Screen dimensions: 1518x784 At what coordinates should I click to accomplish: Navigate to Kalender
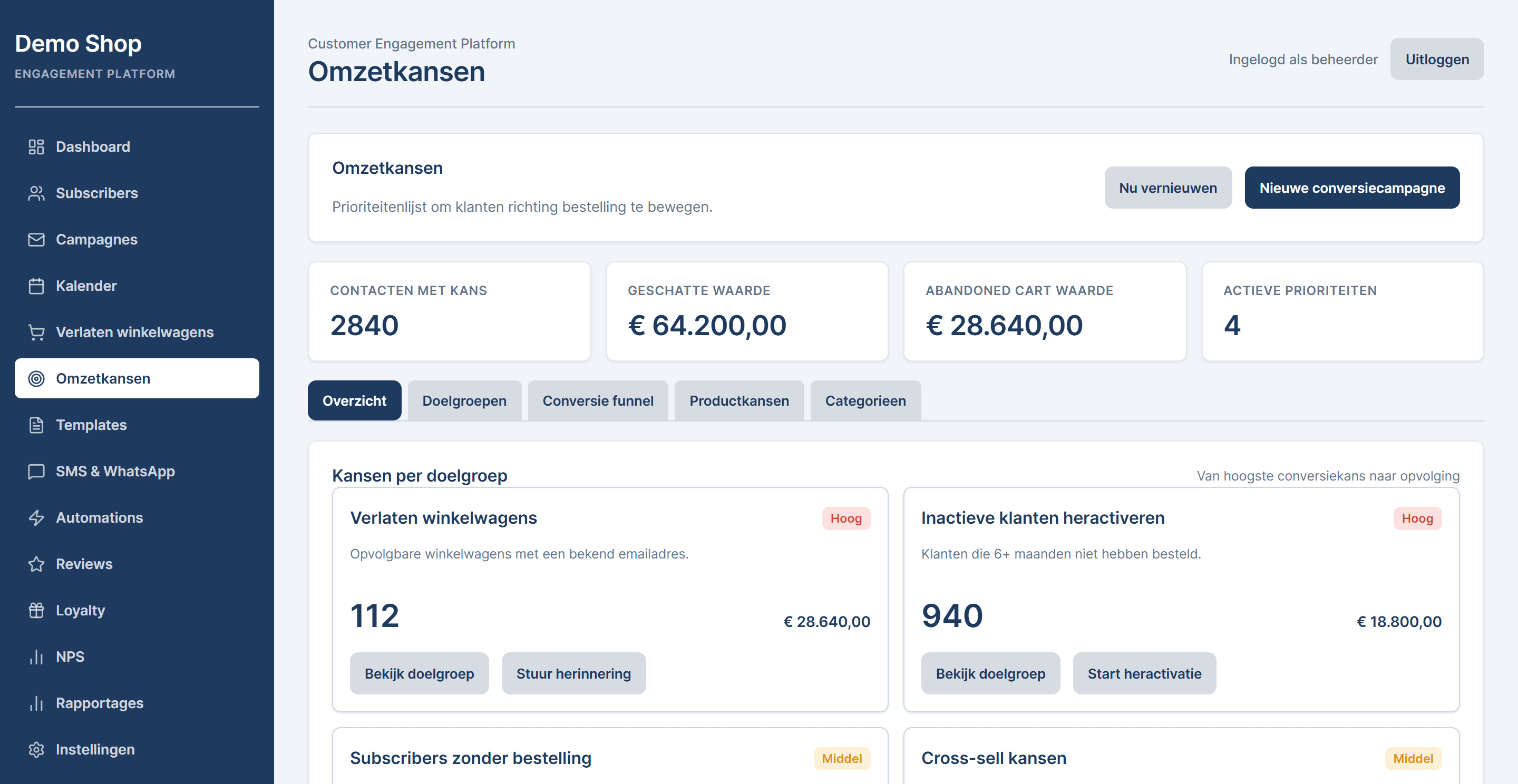137,286
